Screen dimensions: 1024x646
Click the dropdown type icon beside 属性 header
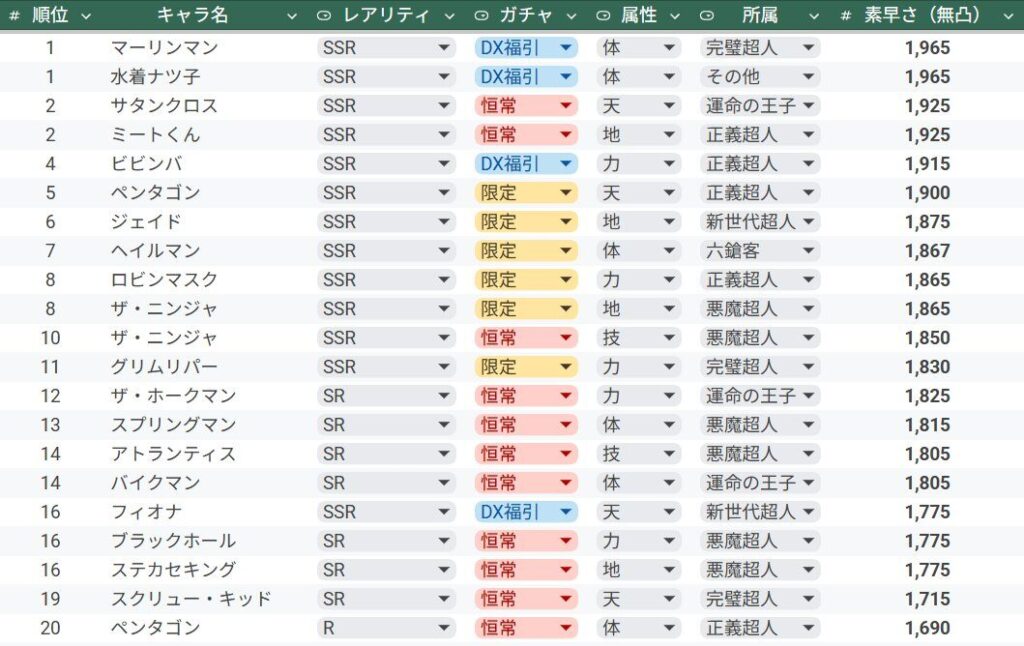coord(603,16)
